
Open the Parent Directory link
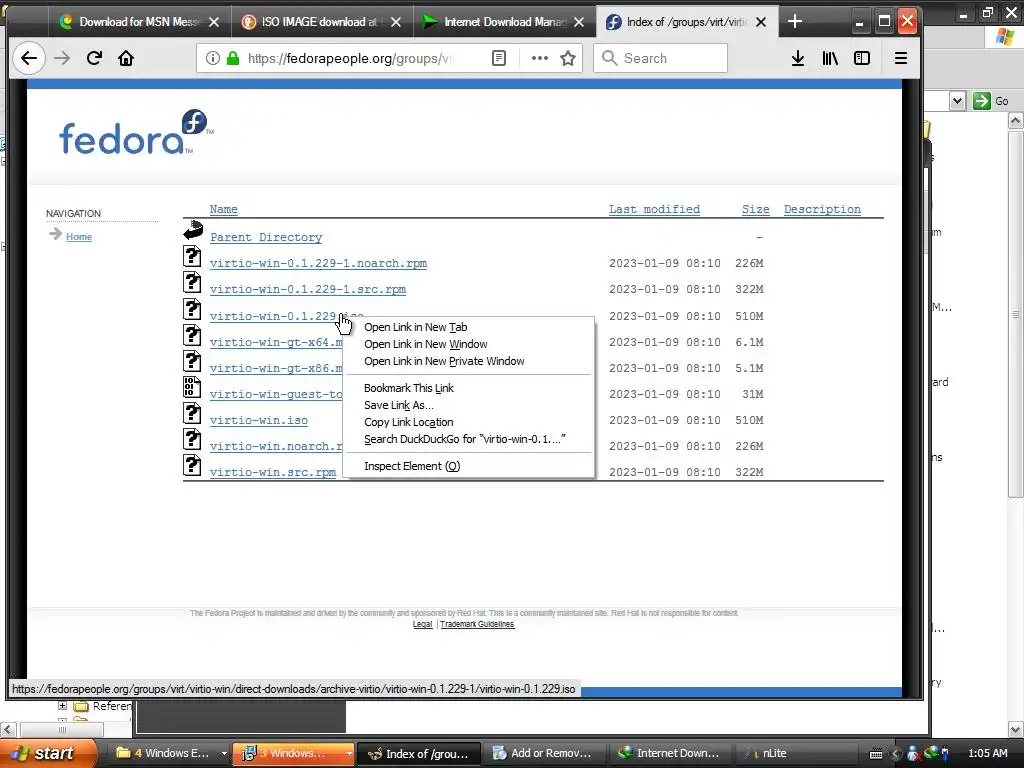pyautogui.click(x=266, y=237)
